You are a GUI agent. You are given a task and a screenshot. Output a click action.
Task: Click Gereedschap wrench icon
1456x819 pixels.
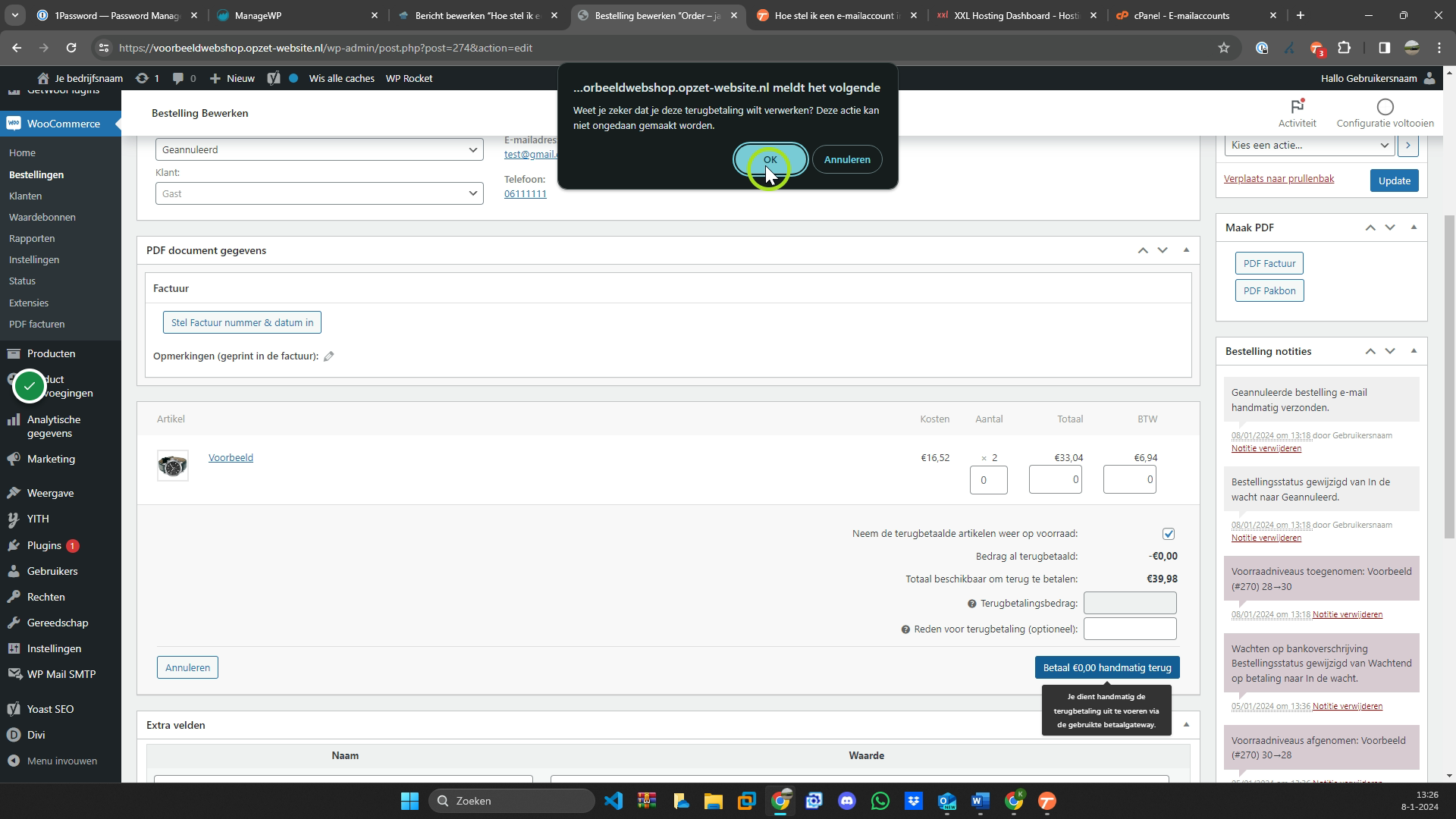pos(14,623)
